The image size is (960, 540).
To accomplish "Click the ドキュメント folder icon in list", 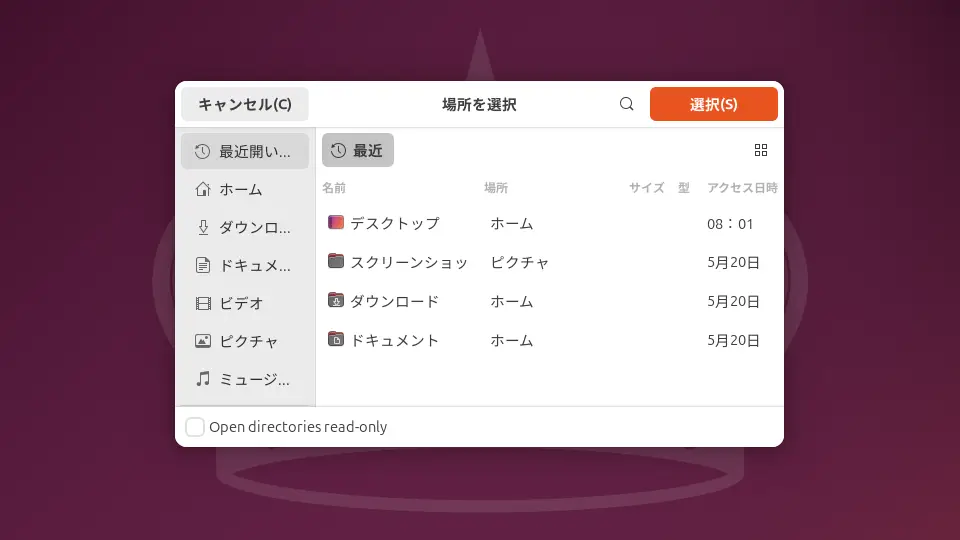I will 336,339.
